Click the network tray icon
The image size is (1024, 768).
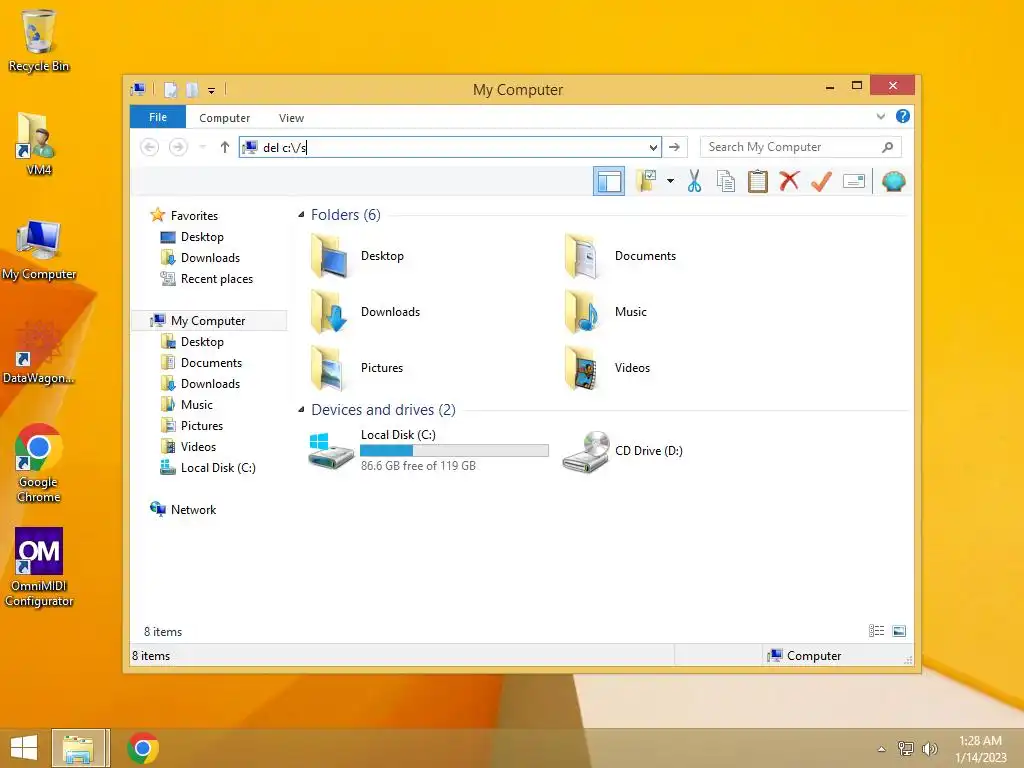point(906,749)
